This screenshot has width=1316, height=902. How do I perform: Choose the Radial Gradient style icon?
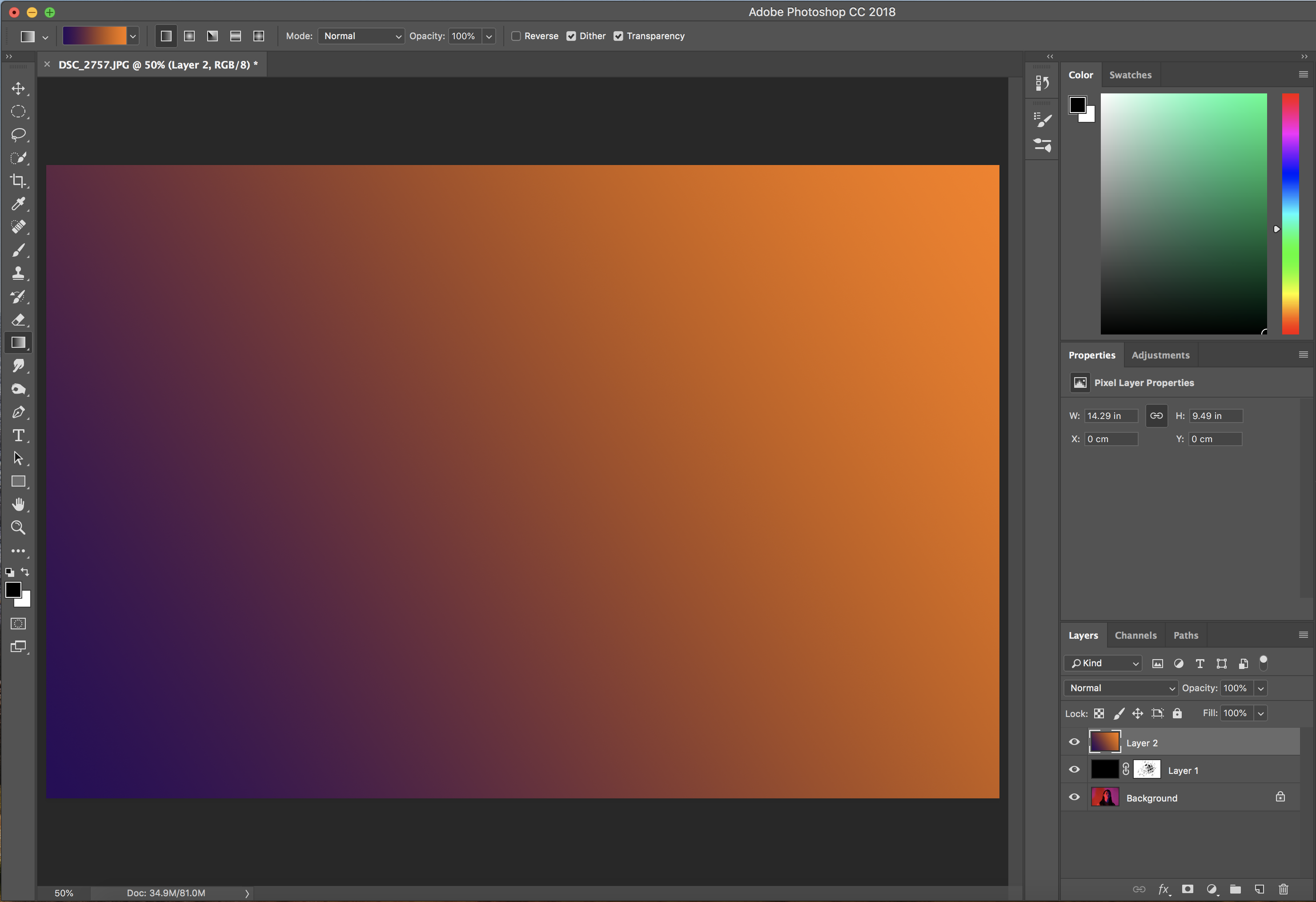click(190, 36)
